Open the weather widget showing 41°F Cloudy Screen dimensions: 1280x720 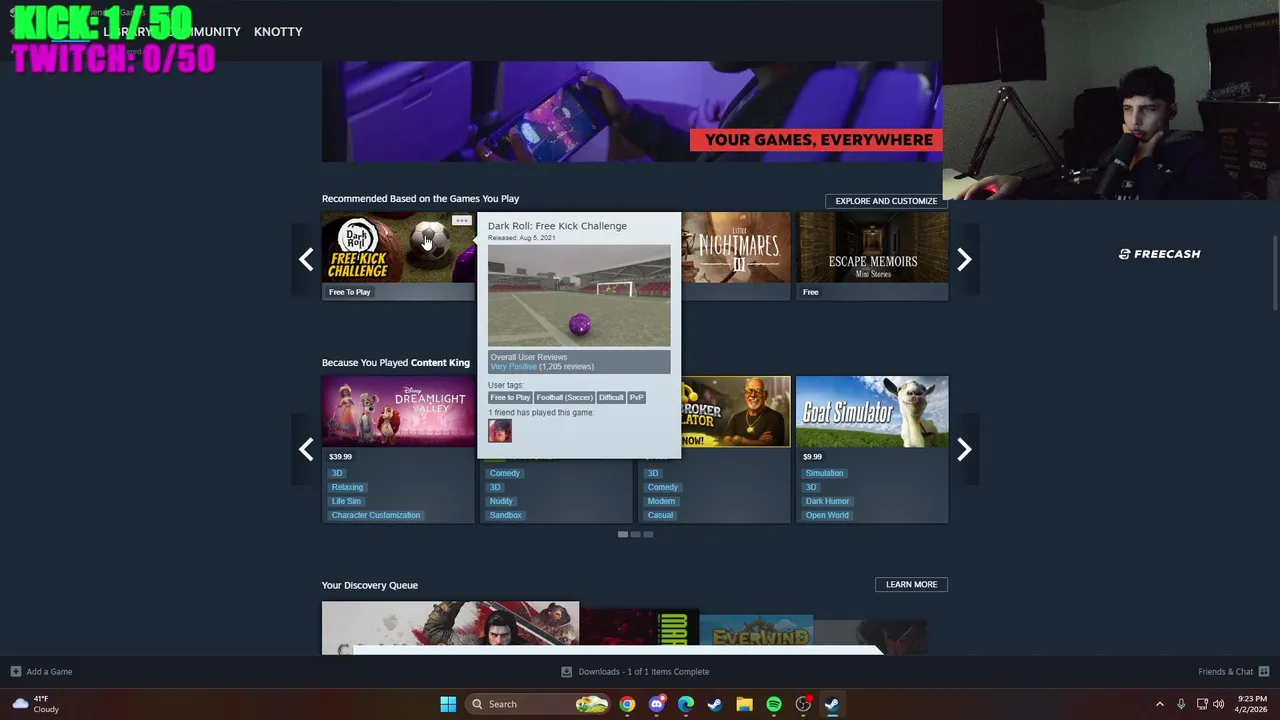point(35,704)
